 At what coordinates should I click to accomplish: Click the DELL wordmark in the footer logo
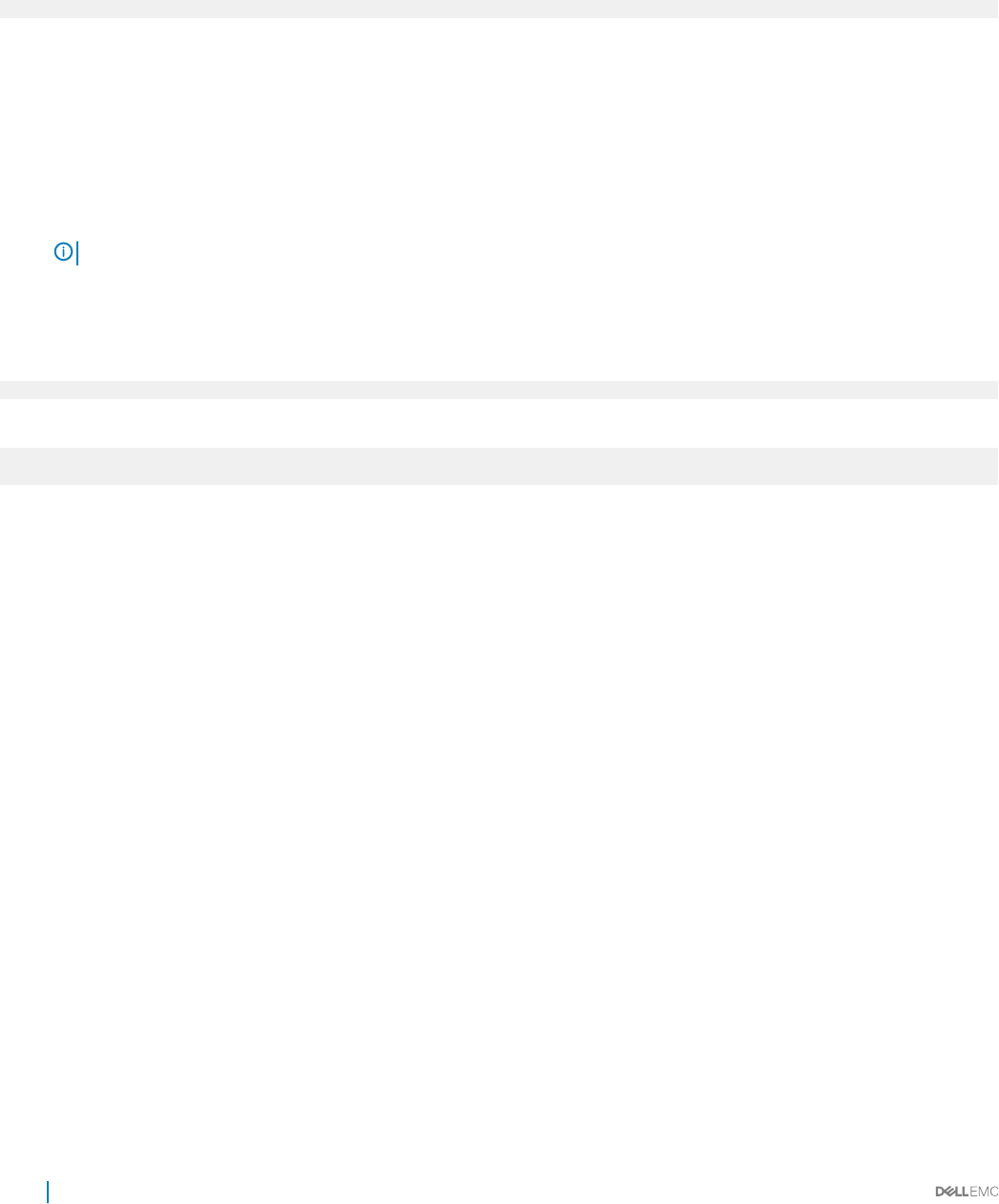951,1191
